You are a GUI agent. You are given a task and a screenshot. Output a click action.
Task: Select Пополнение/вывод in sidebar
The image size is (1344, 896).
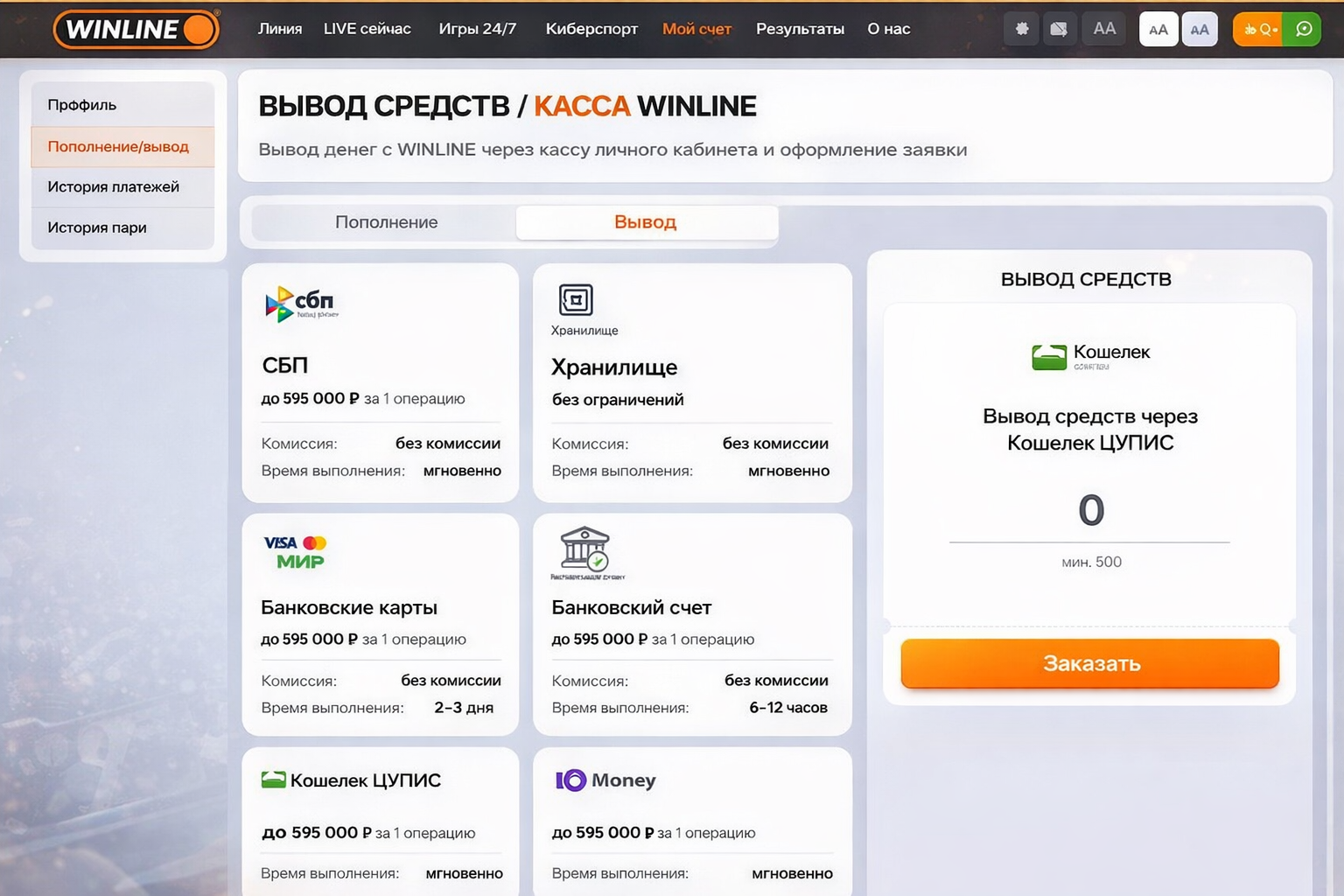pos(122,146)
